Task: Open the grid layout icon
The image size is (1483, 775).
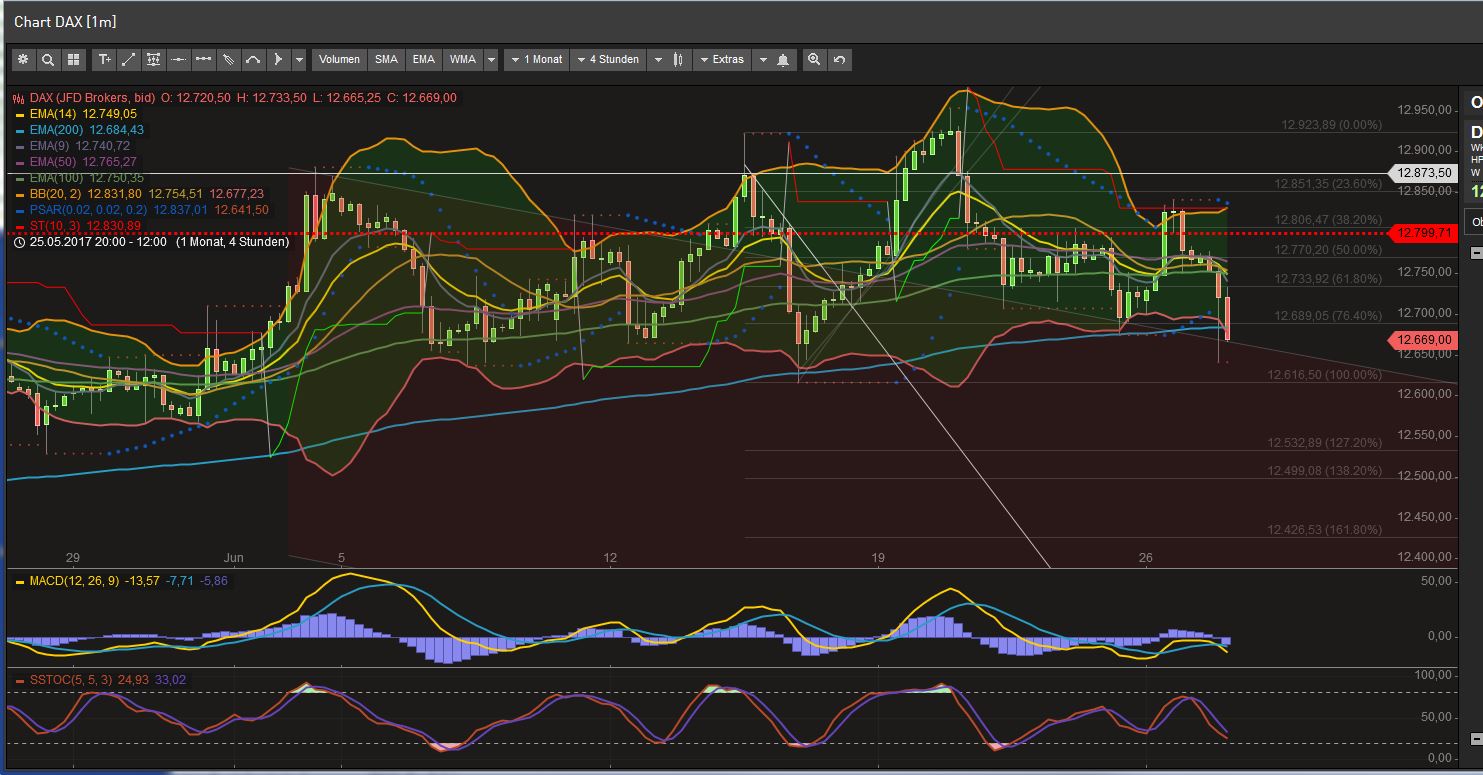Action: [x=73, y=59]
